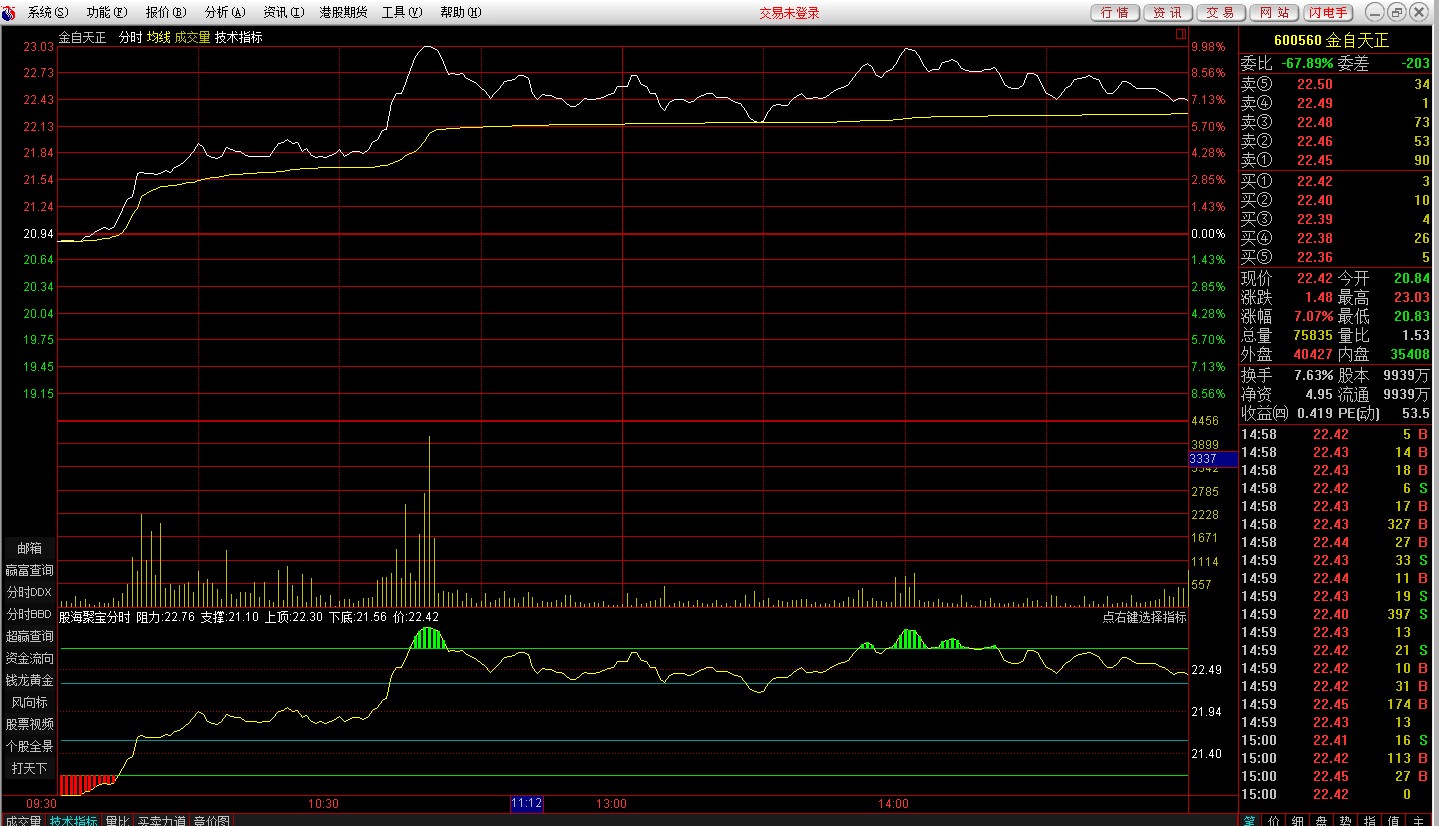1439x826 pixels.
Task: Click the 交易 button in the top bar
Action: [1220, 12]
